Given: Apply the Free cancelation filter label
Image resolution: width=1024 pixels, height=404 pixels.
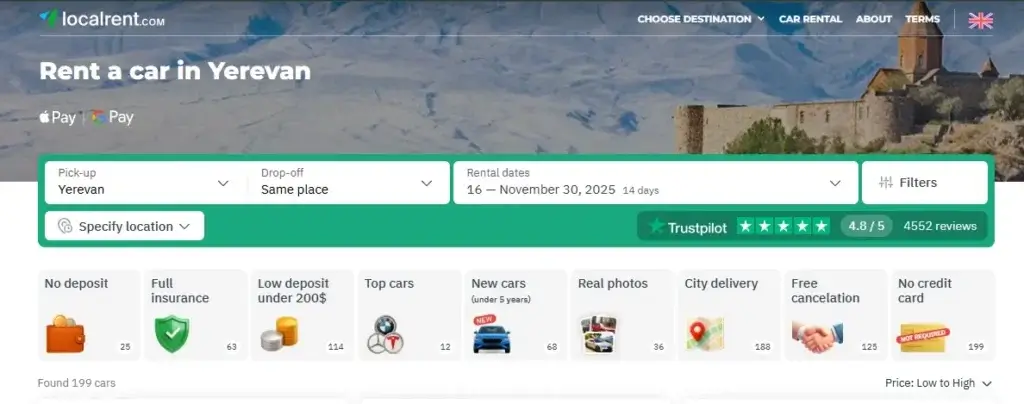Looking at the screenshot, I should coord(825,291).
